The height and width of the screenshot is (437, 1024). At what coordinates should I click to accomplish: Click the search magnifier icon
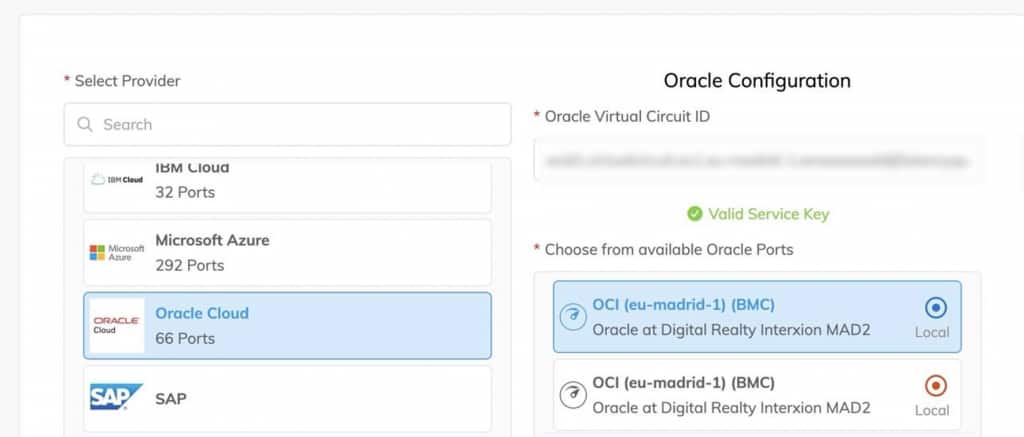pos(84,125)
